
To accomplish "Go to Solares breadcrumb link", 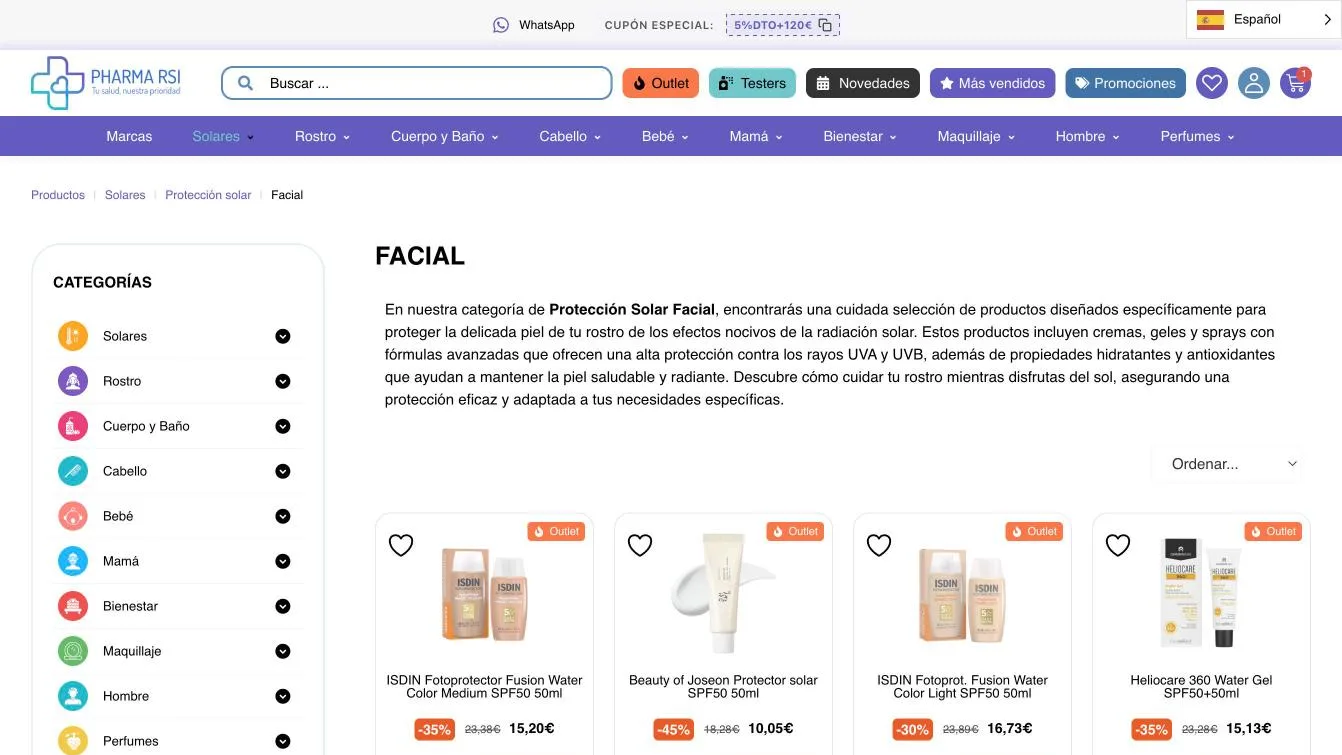I will click(x=125, y=195).
